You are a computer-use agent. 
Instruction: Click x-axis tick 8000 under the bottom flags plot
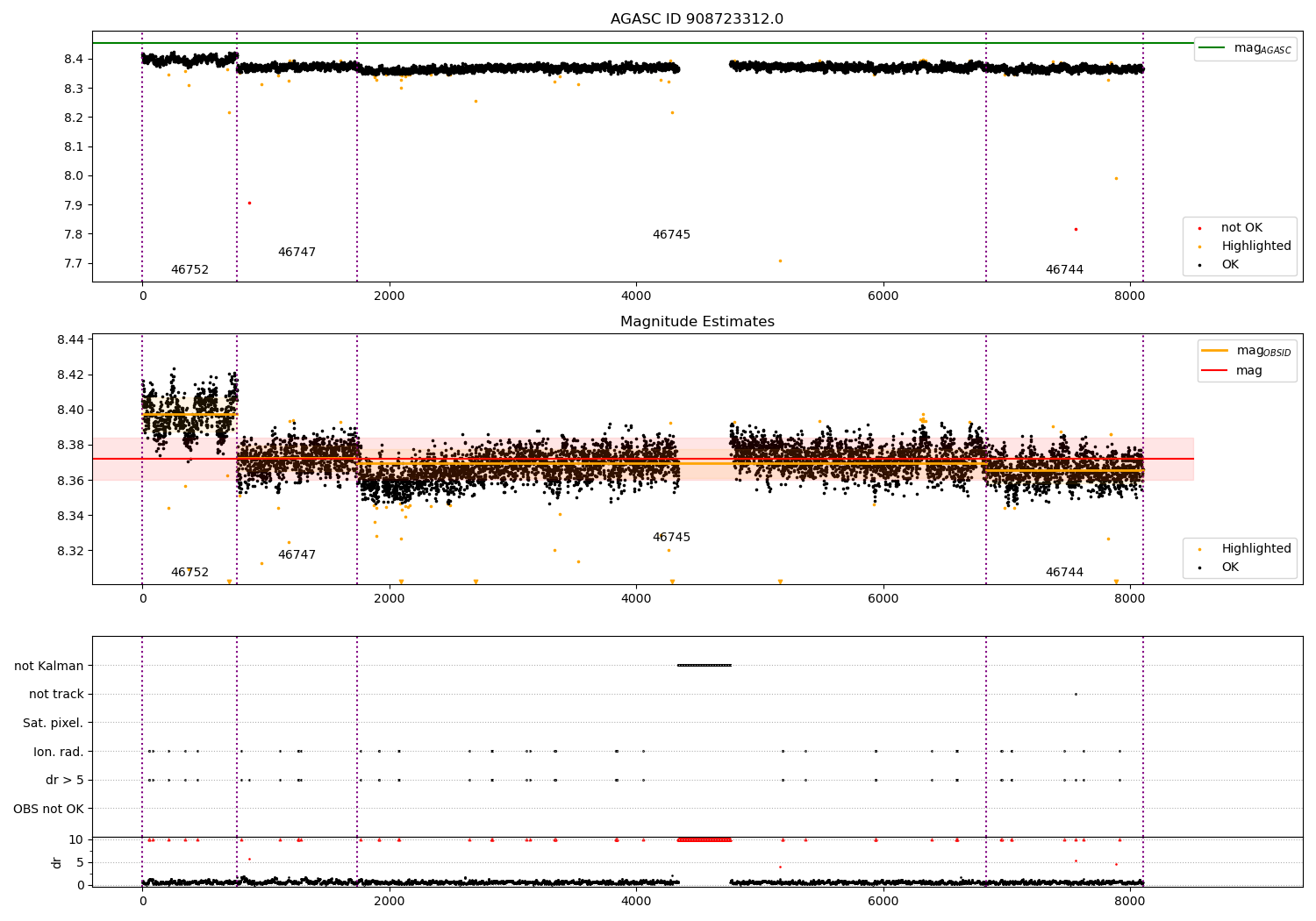[1130, 901]
